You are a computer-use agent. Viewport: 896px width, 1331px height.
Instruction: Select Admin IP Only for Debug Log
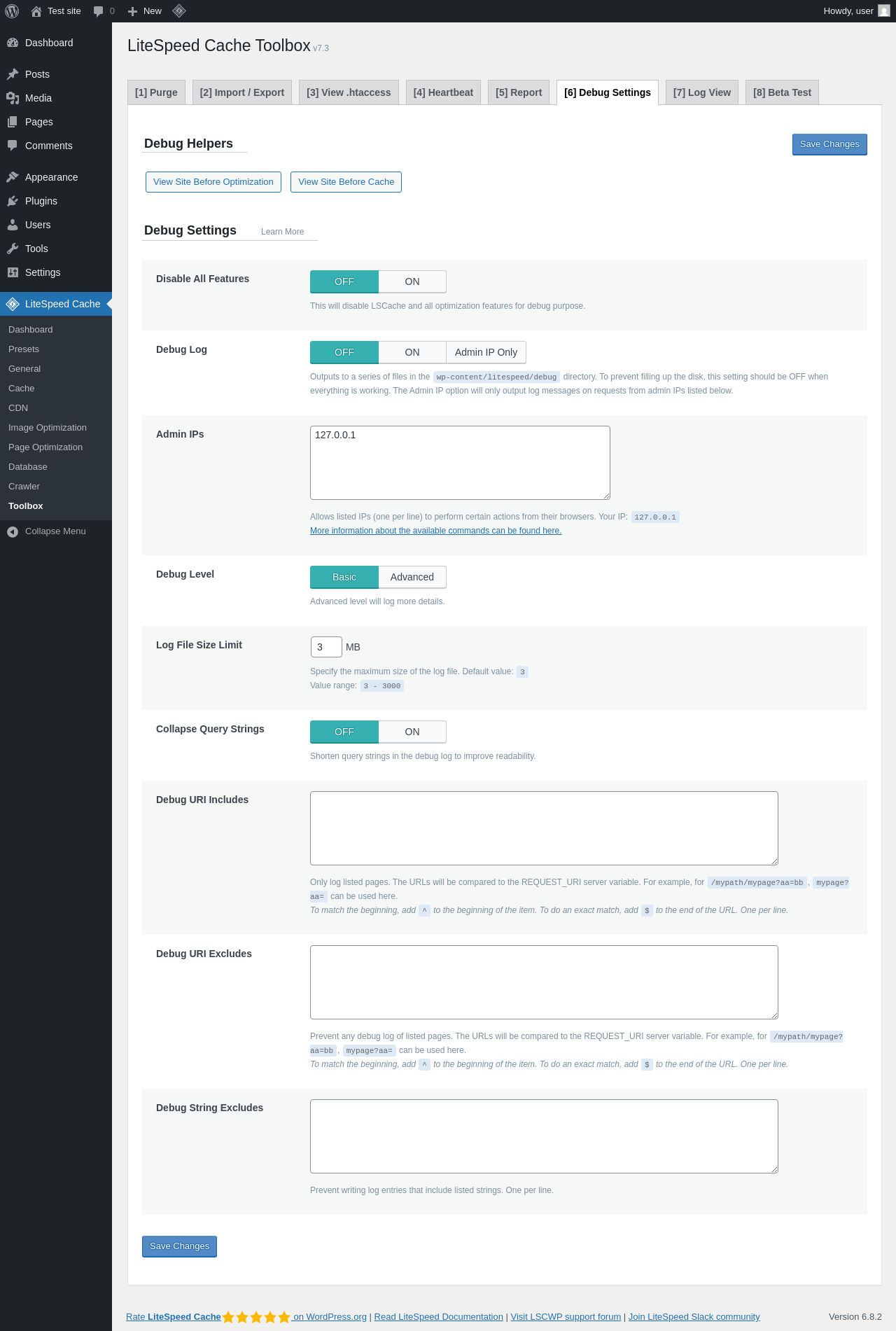(x=486, y=352)
